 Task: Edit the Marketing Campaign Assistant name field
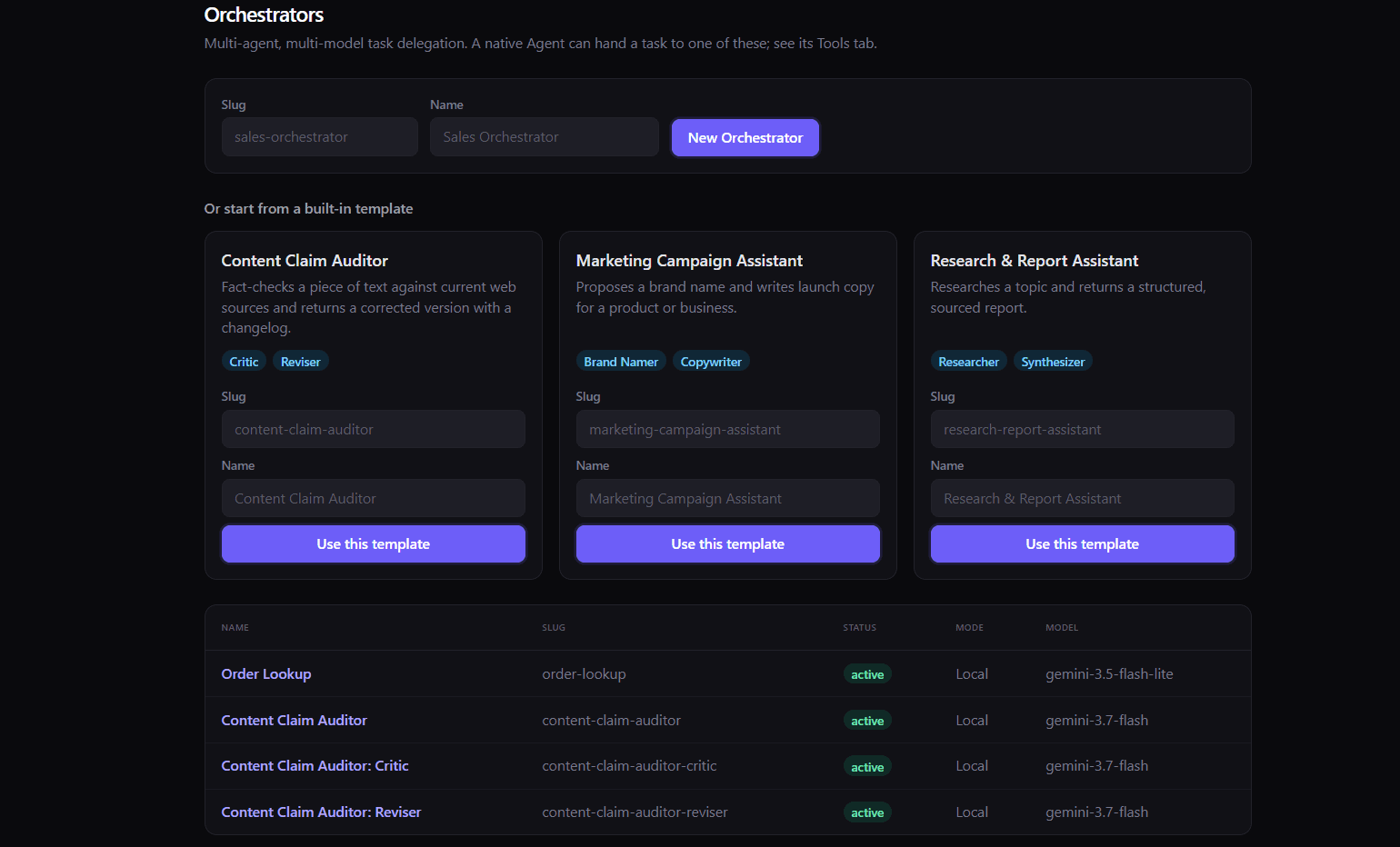tap(728, 498)
